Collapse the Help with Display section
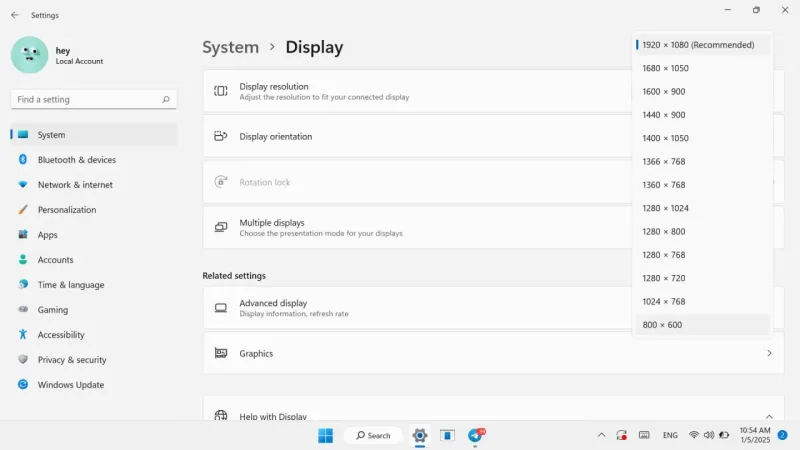 pos(769,416)
